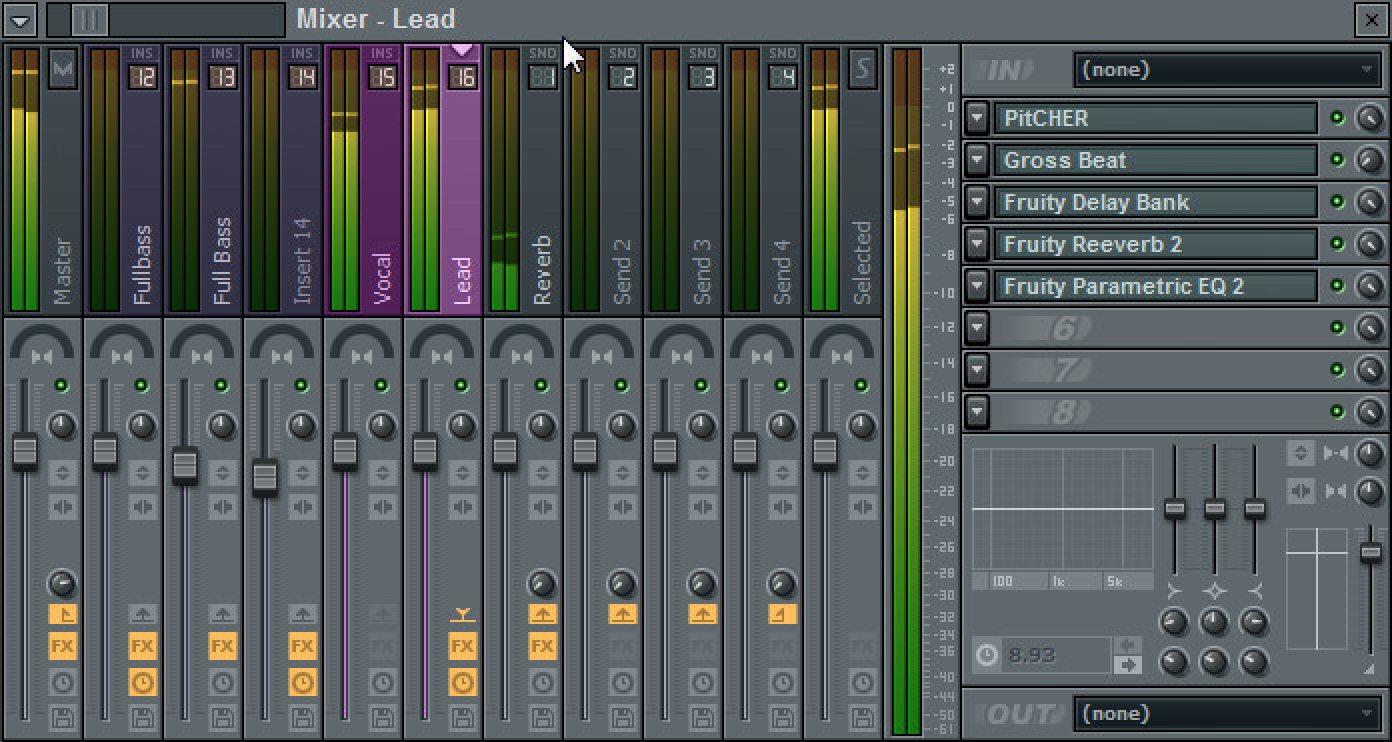Viewport: 1392px width, 742px height.
Task: Click the volume fader handle on the Master track
Action: tap(25, 452)
